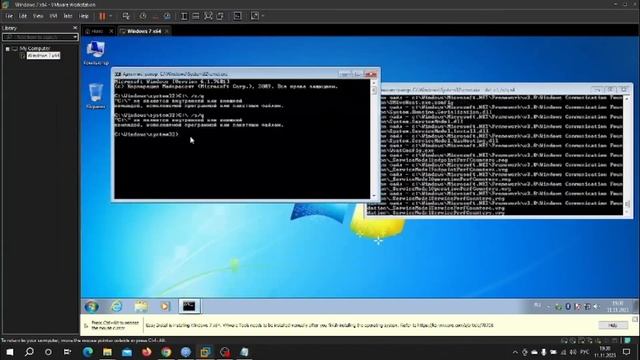Select the Recycle Bin desktop icon
640x360 pixels.
click(96, 96)
